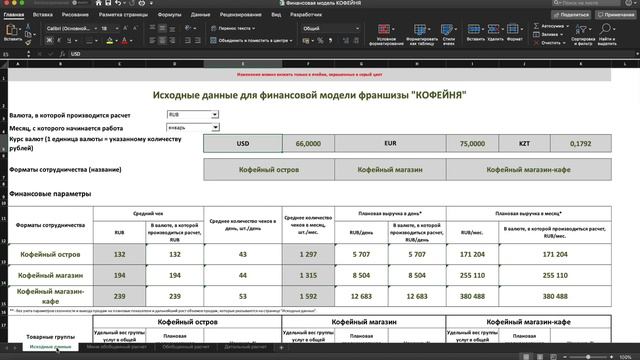Viewport: 640px width, 360px height.
Task: Increase font size with larger A icon
Action: point(125,28)
